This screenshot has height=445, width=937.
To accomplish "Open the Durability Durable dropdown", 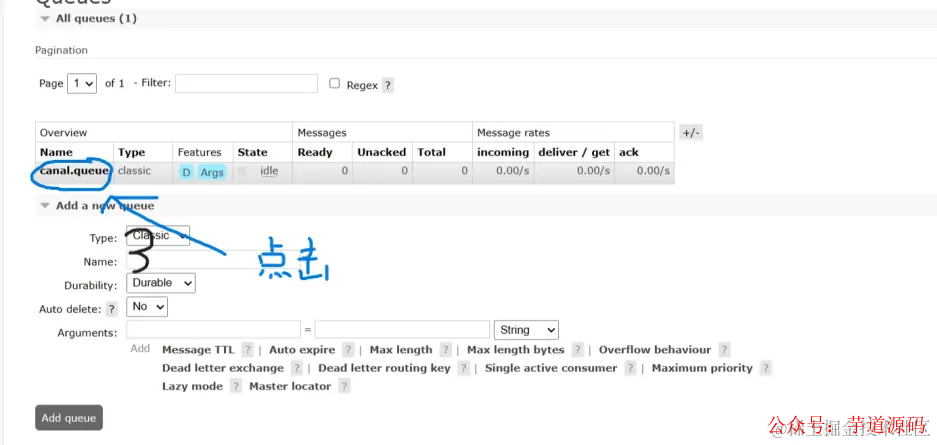I will coord(161,283).
